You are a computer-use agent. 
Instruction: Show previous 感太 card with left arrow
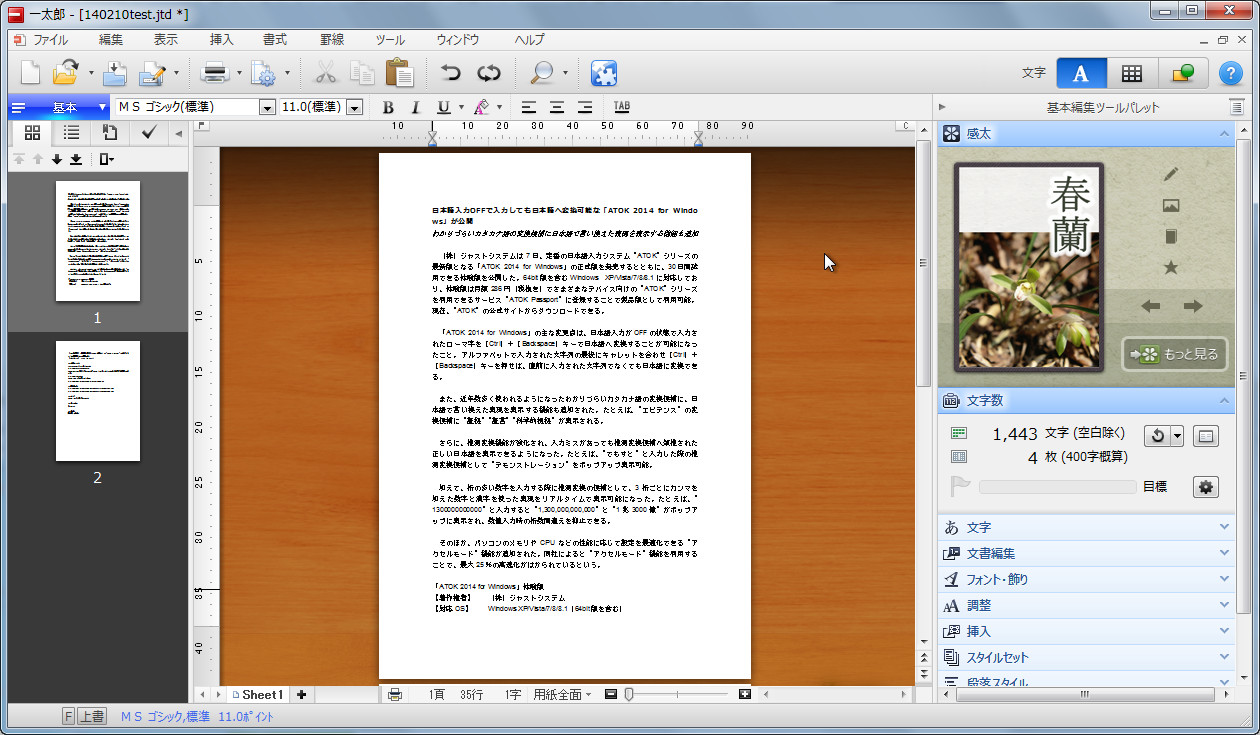1151,306
